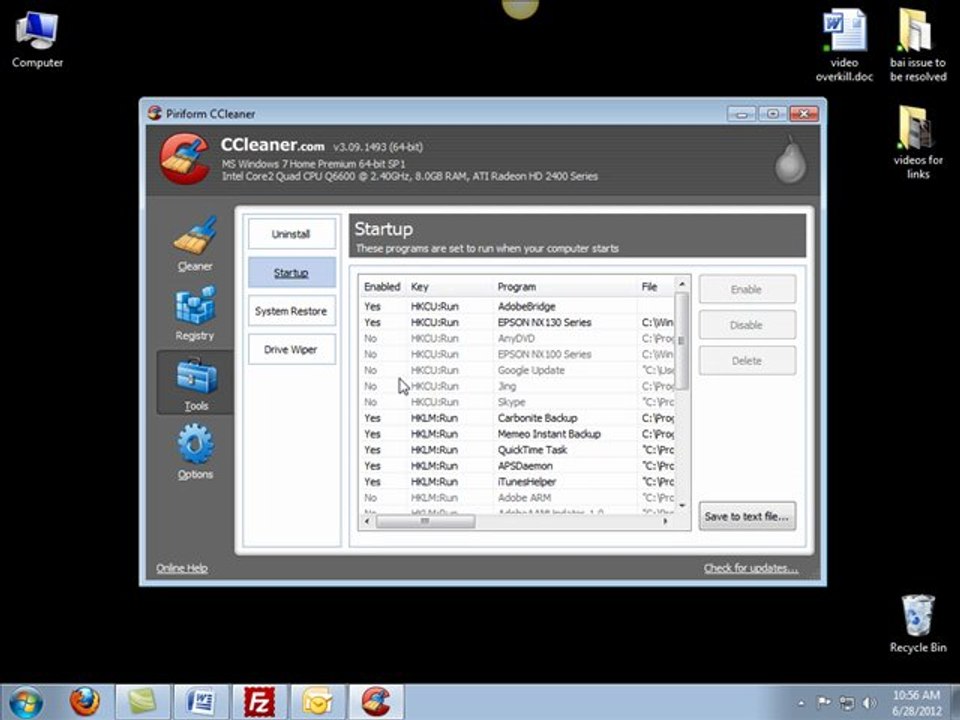Click the network tray icon
Screen dimensions: 960x720
tap(847, 703)
